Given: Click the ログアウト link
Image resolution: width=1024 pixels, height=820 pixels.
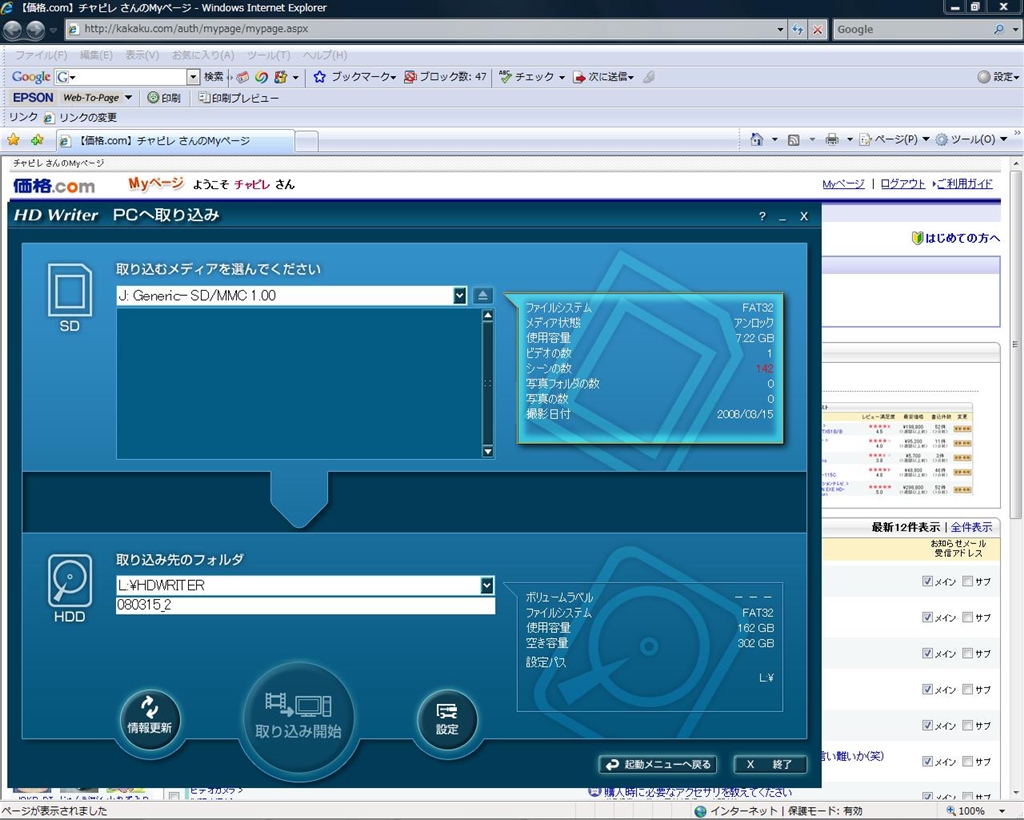Looking at the screenshot, I should 903,184.
